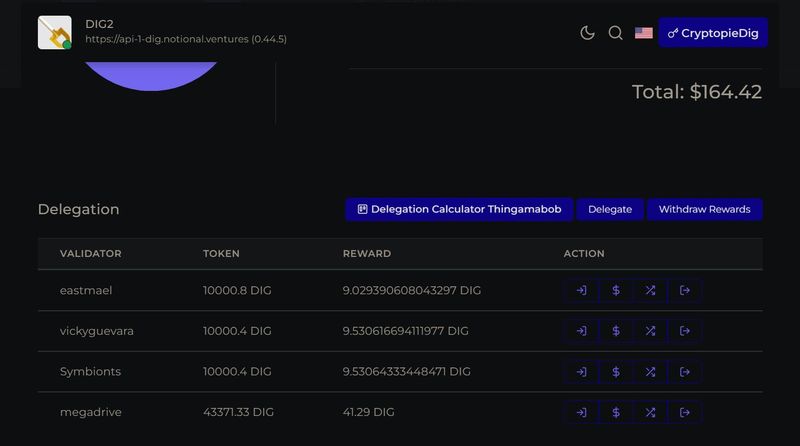Viewport: 800px width, 446px height.
Task: Click the purple pie chart segment
Action: 150,75
